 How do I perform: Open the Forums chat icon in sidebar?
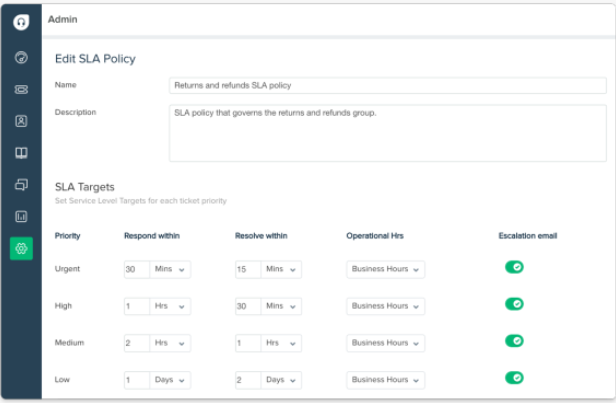click(21, 185)
